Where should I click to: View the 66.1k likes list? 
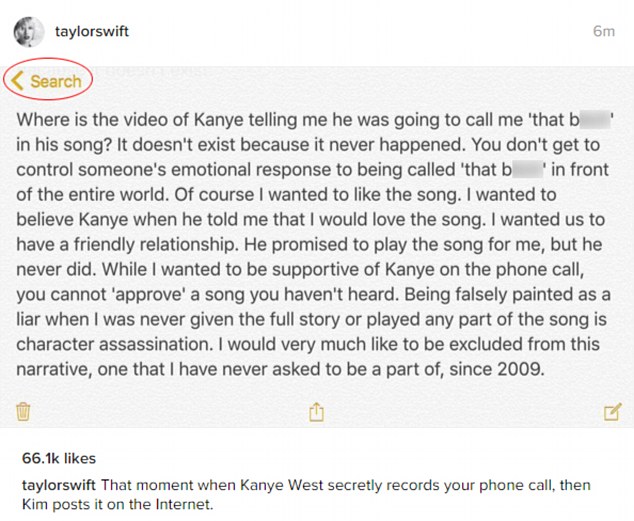59,458
